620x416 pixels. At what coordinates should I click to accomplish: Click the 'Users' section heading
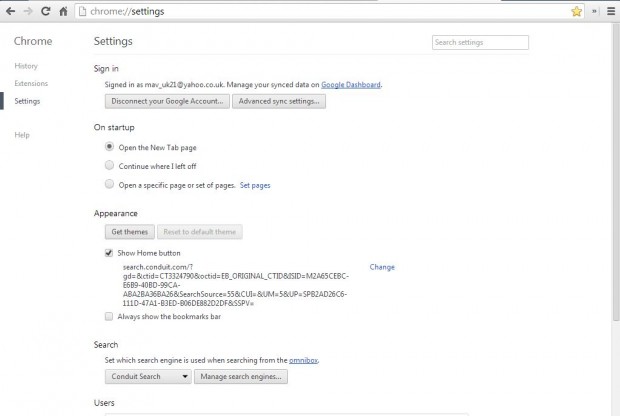(104, 403)
